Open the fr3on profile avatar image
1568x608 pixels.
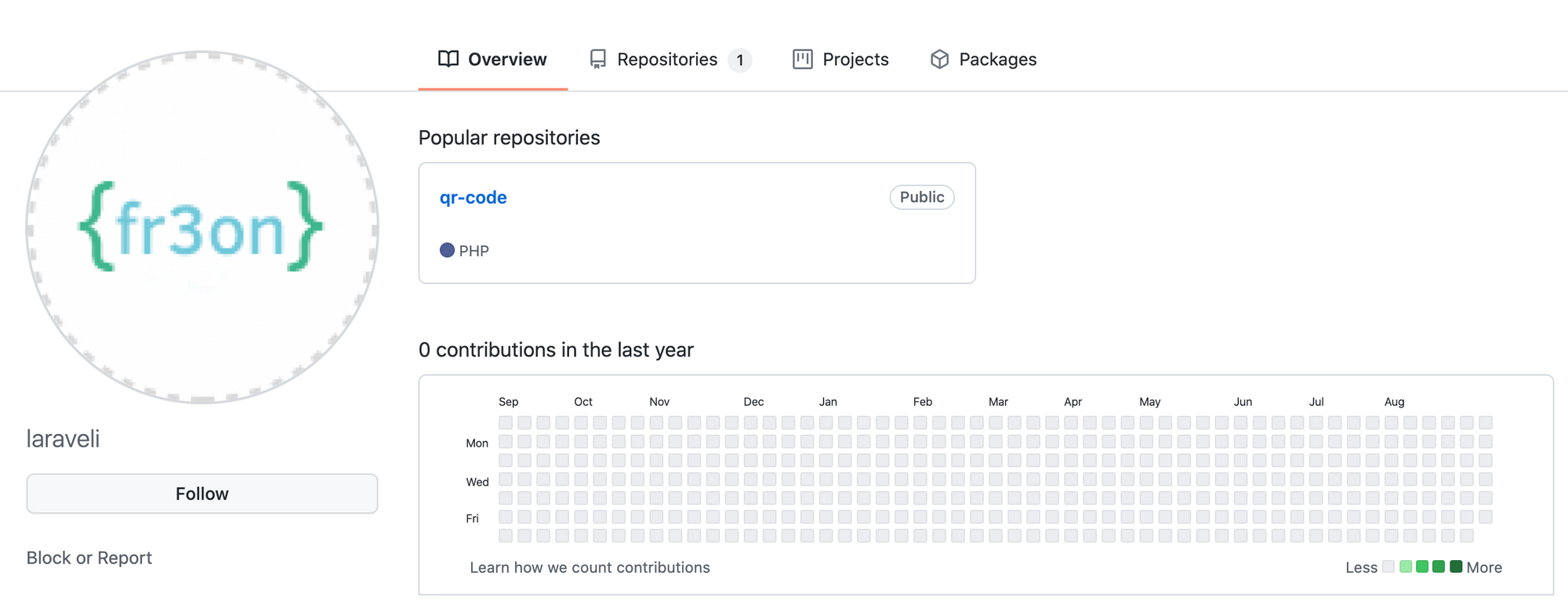coord(202,227)
